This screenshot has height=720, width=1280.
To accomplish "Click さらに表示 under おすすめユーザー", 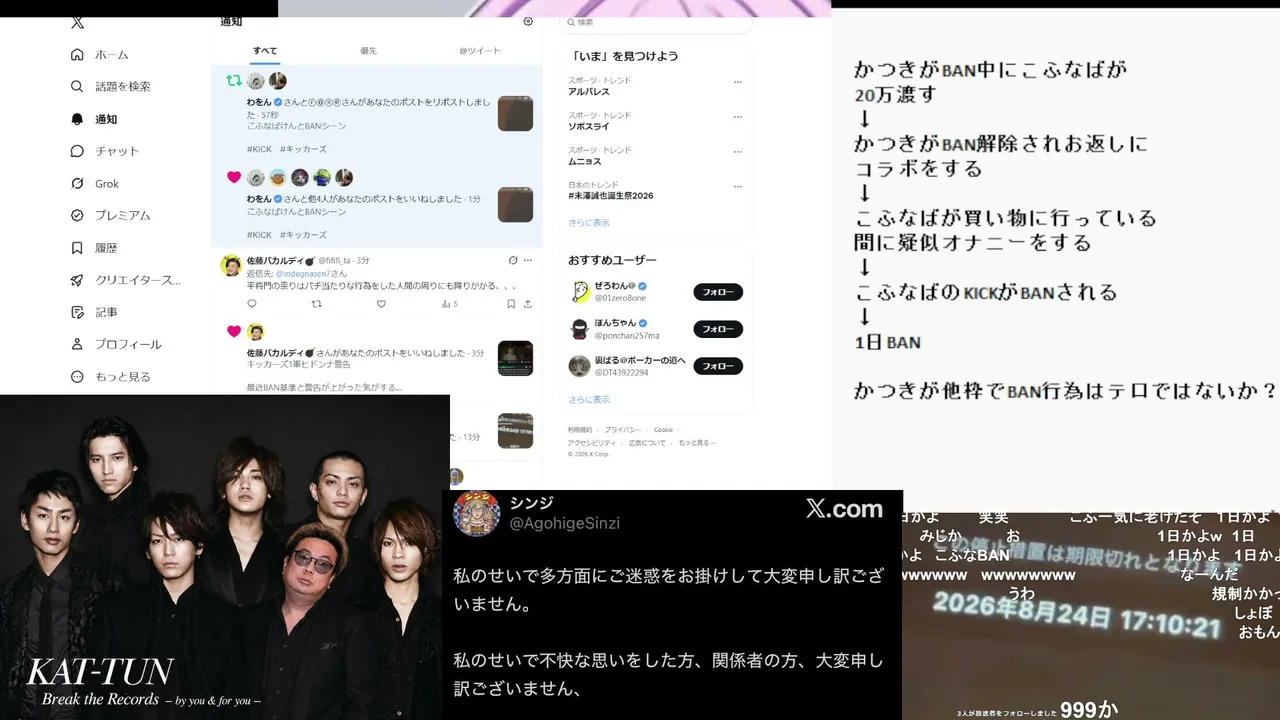I will 589,399.
